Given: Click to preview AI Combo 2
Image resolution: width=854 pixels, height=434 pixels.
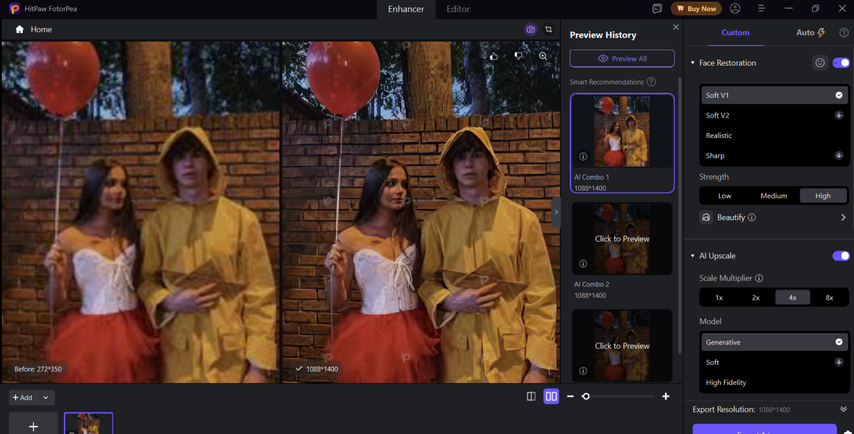Looking at the screenshot, I should [x=622, y=239].
